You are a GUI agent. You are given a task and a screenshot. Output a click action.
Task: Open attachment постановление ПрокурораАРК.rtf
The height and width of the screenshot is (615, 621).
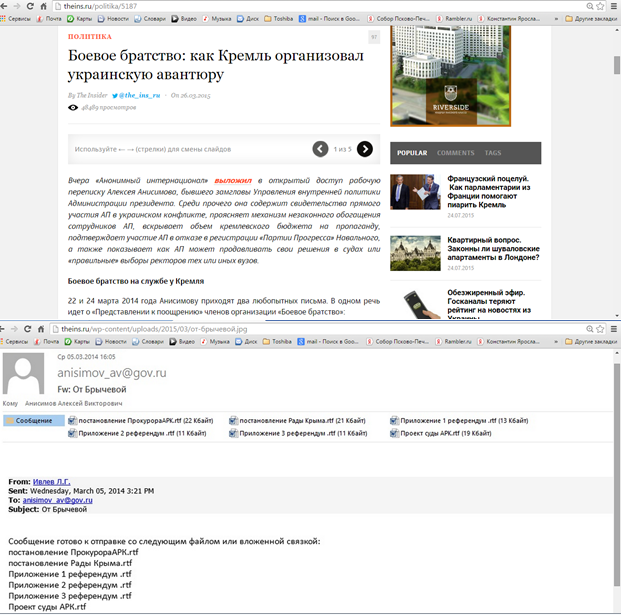point(141,421)
